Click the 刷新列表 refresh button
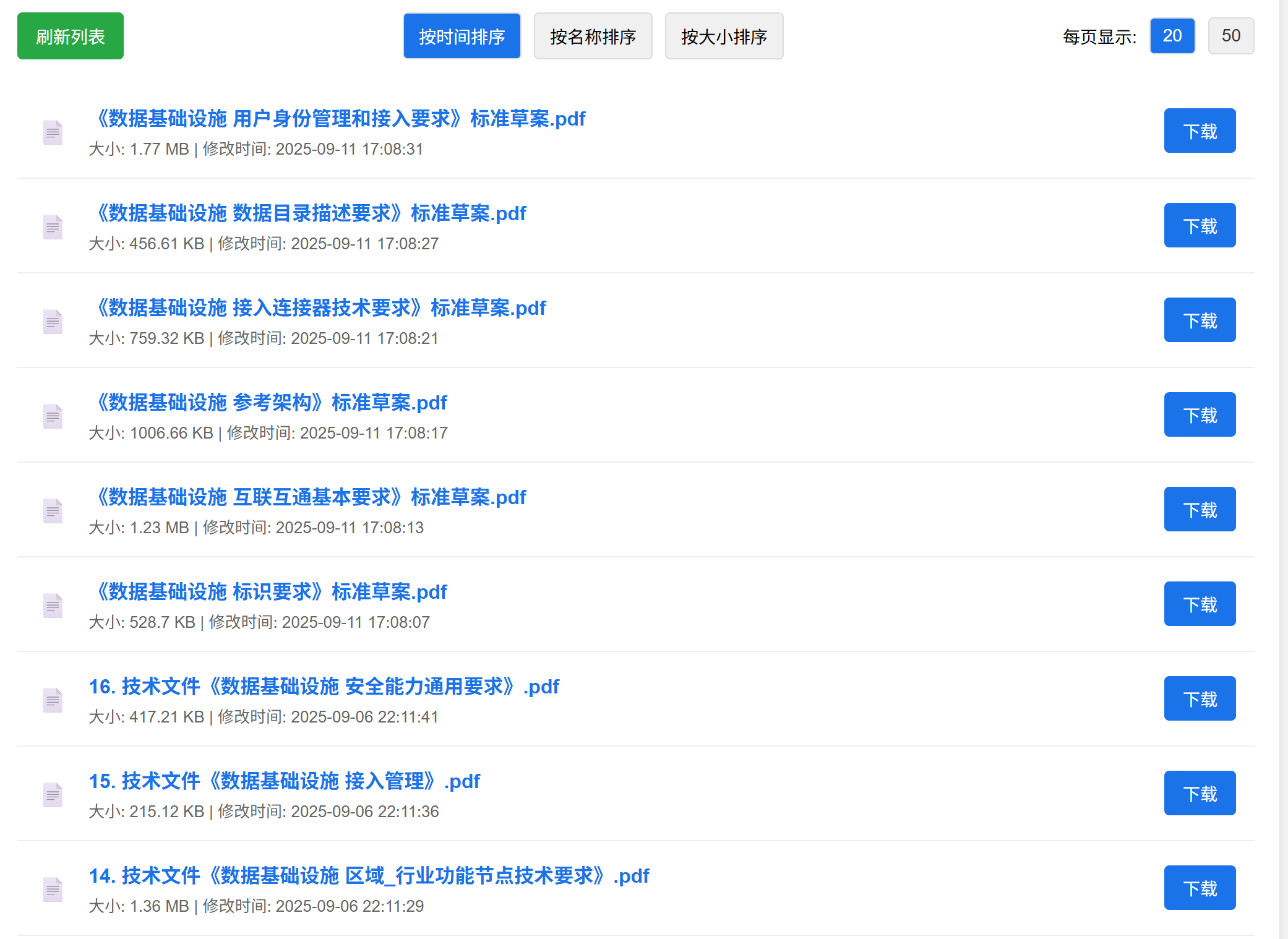The width and height of the screenshot is (1288, 939). pyautogui.click(x=71, y=36)
